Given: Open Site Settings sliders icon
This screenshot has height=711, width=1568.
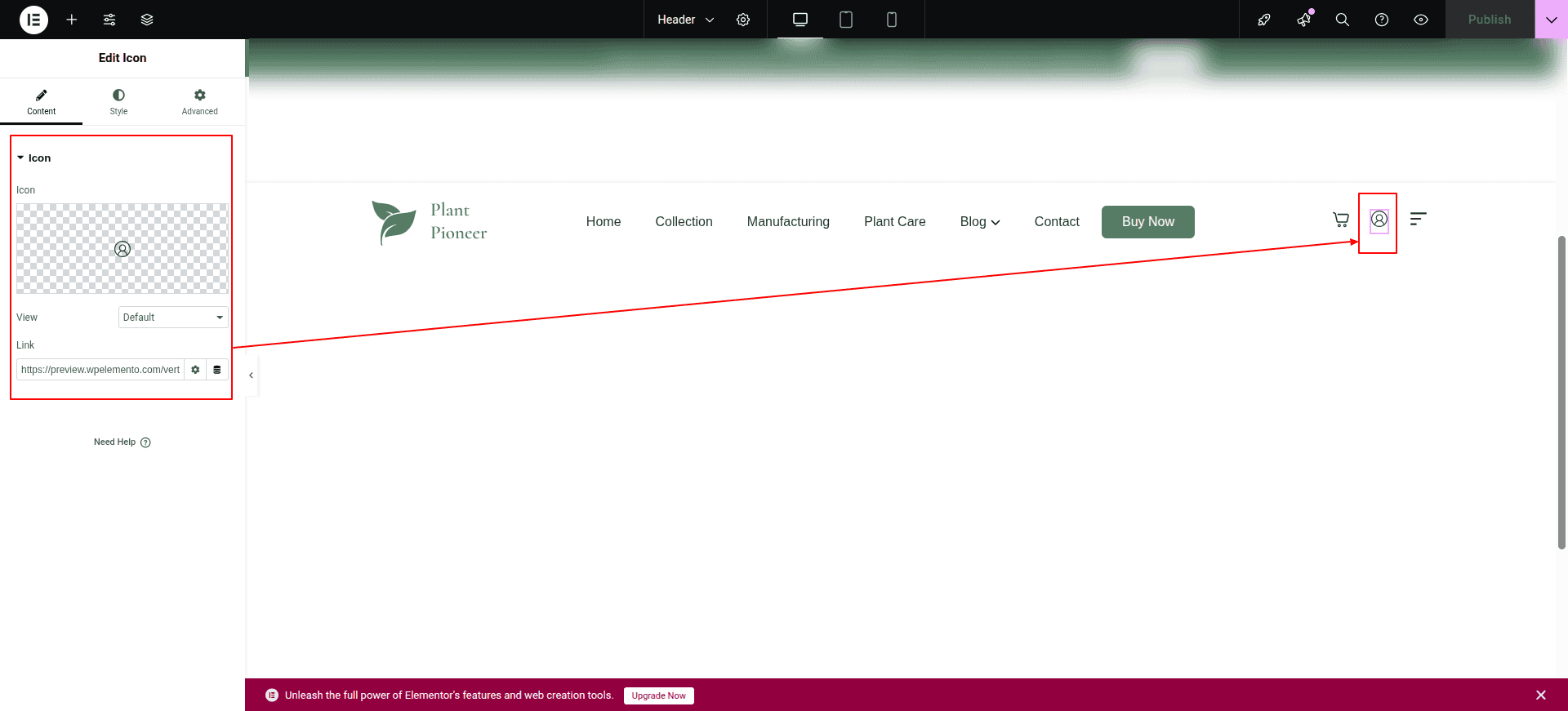Looking at the screenshot, I should click(x=109, y=20).
